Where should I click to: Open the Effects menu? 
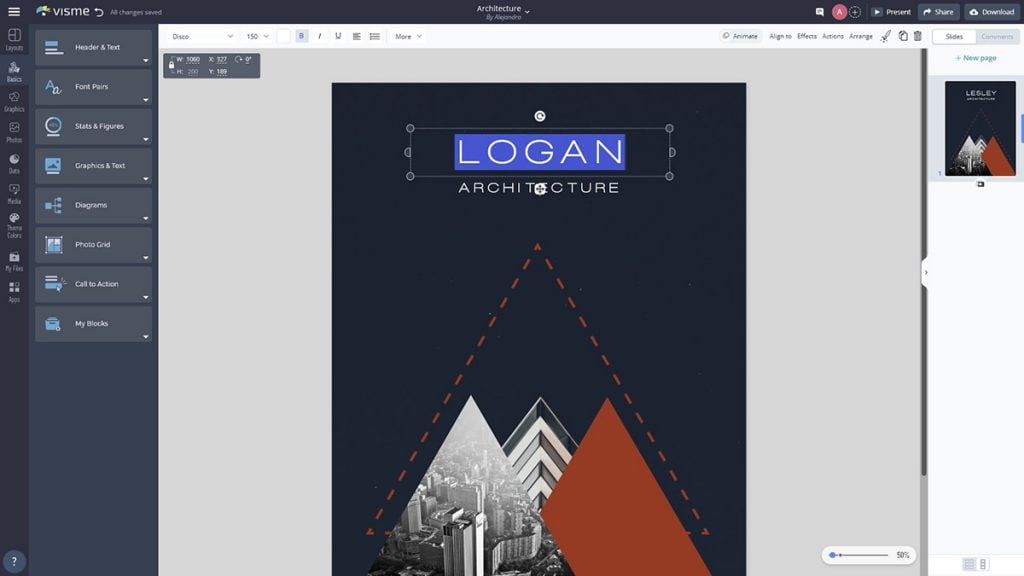tap(806, 36)
